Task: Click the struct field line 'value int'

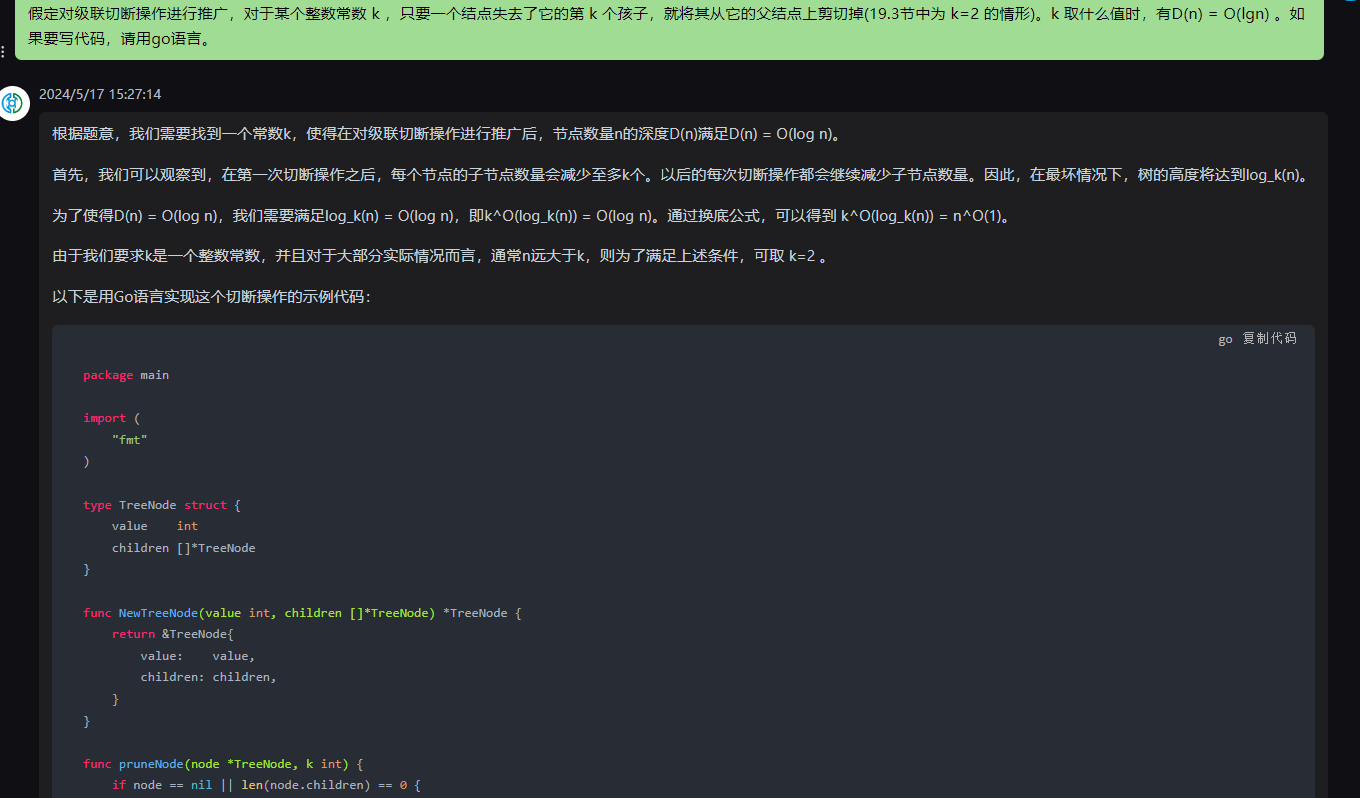Action: pyautogui.click(x=155, y=526)
